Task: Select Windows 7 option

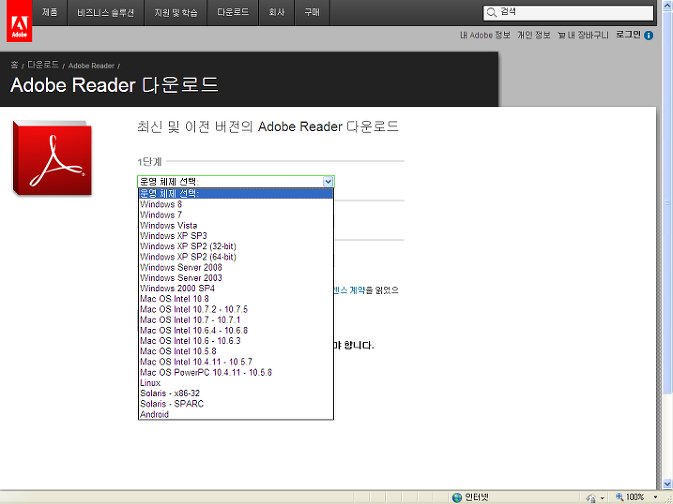Action: pyautogui.click(x=236, y=215)
